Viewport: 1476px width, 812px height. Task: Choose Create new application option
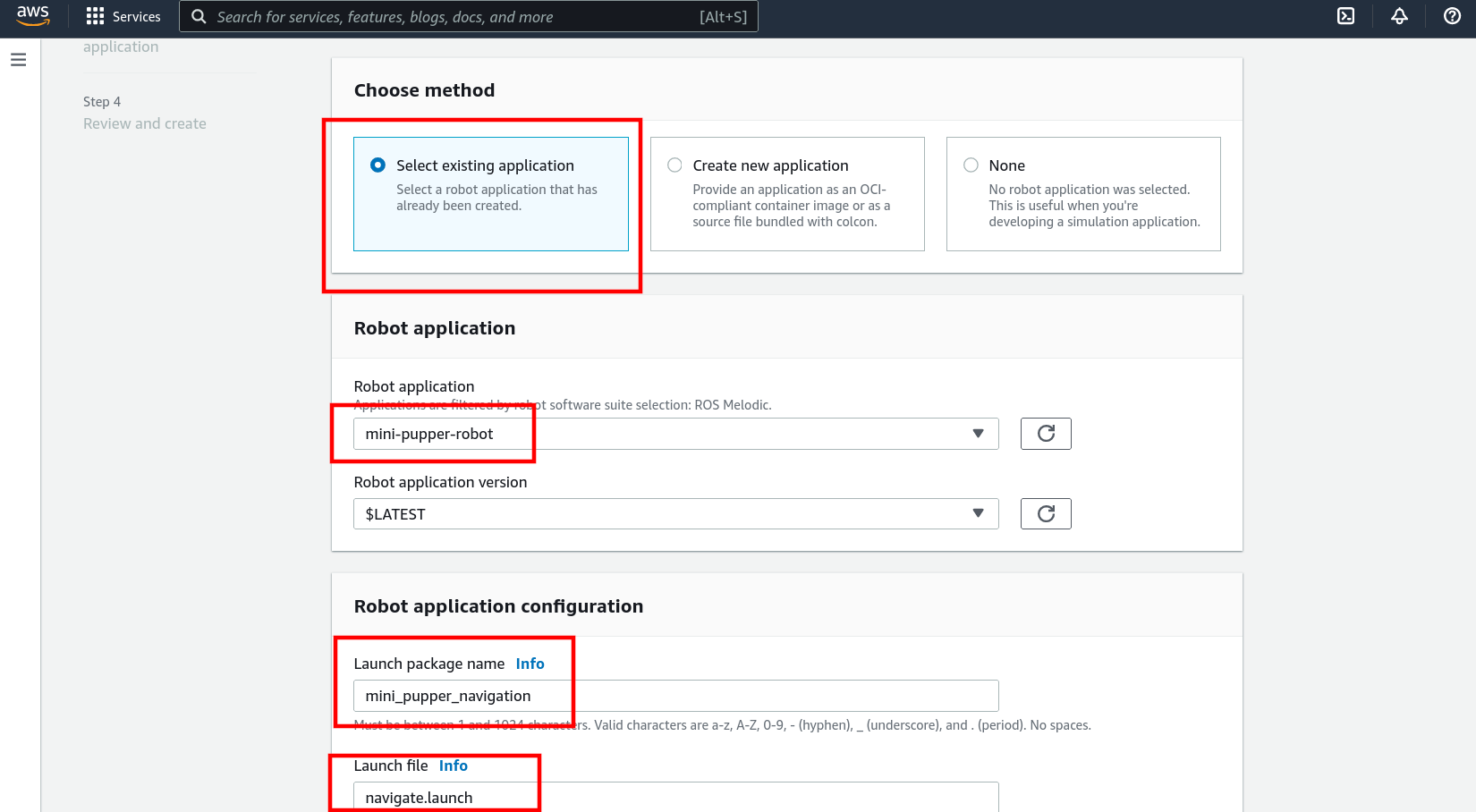[x=787, y=194]
